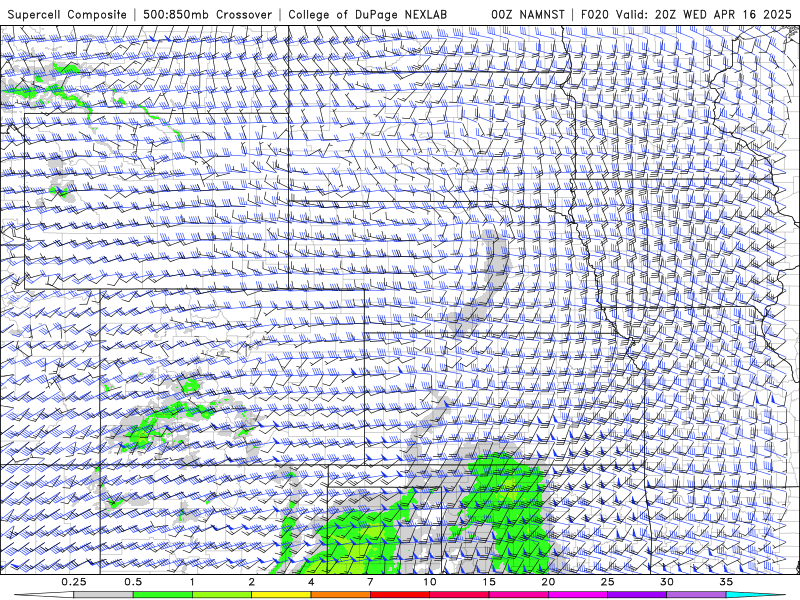This screenshot has width=800, height=600.
Task: Click the 'F020 Valid: 20Z WED APR 16 2025' text
Action: [x=686, y=14]
